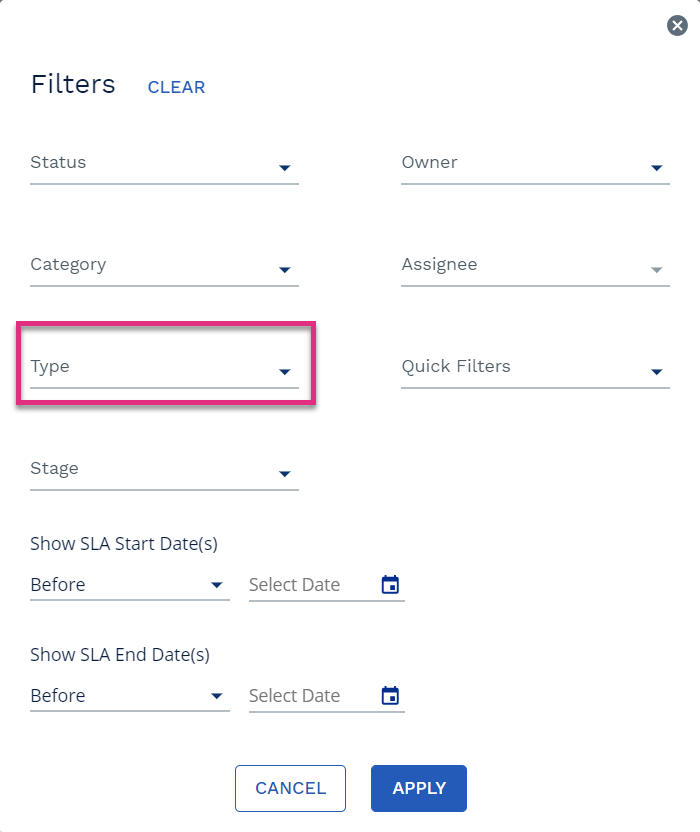Click the Status dropdown arrow

tap(285, 168)
